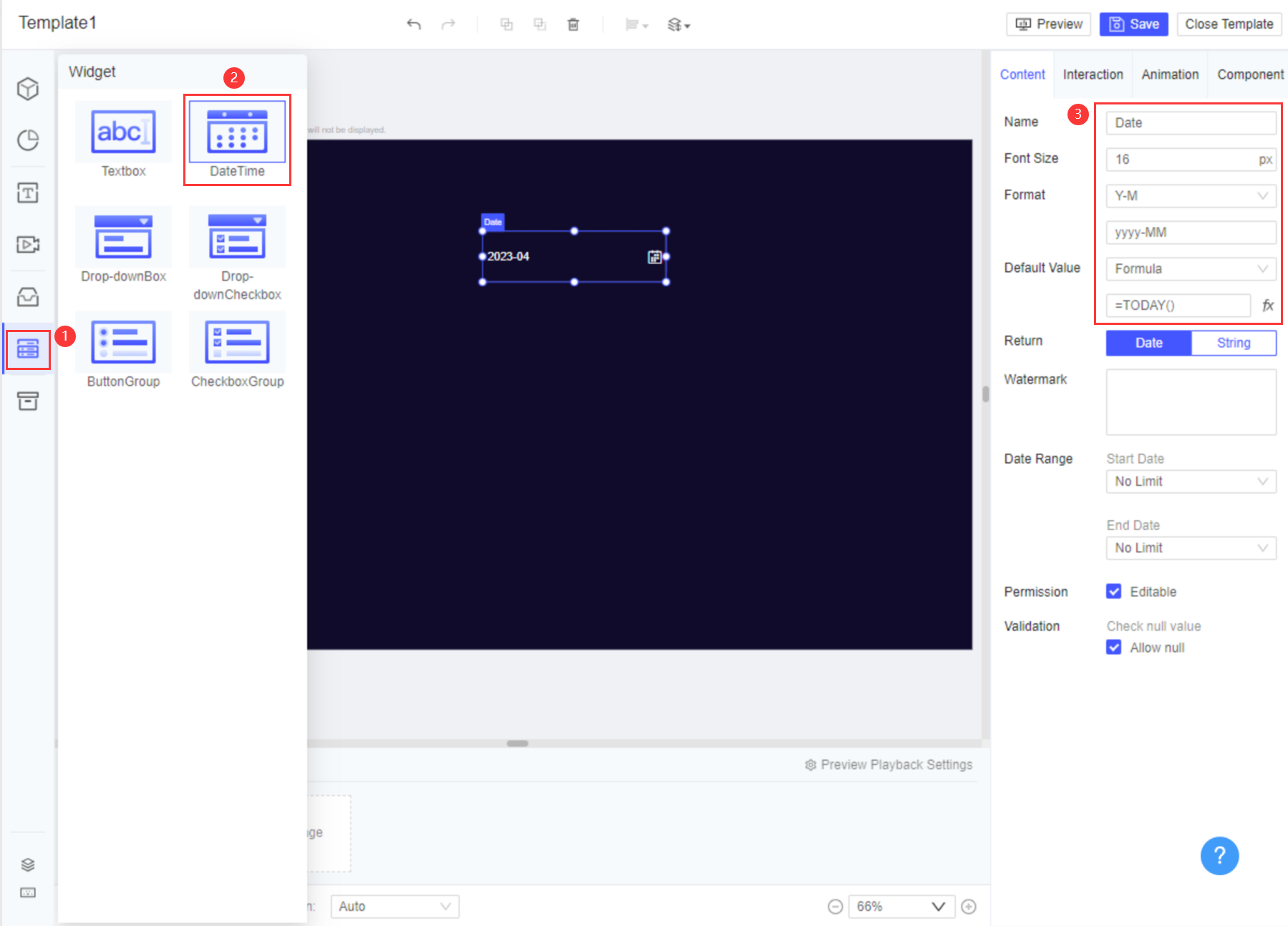Open the Chart widgets panel
The height and width of the screenshot is (926, 1288).
[27, 140]
